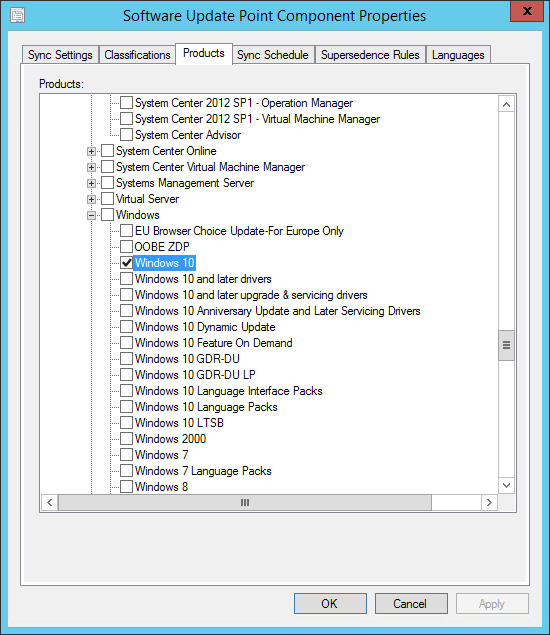Click the horizontal scrollbar left arrow

50,503
